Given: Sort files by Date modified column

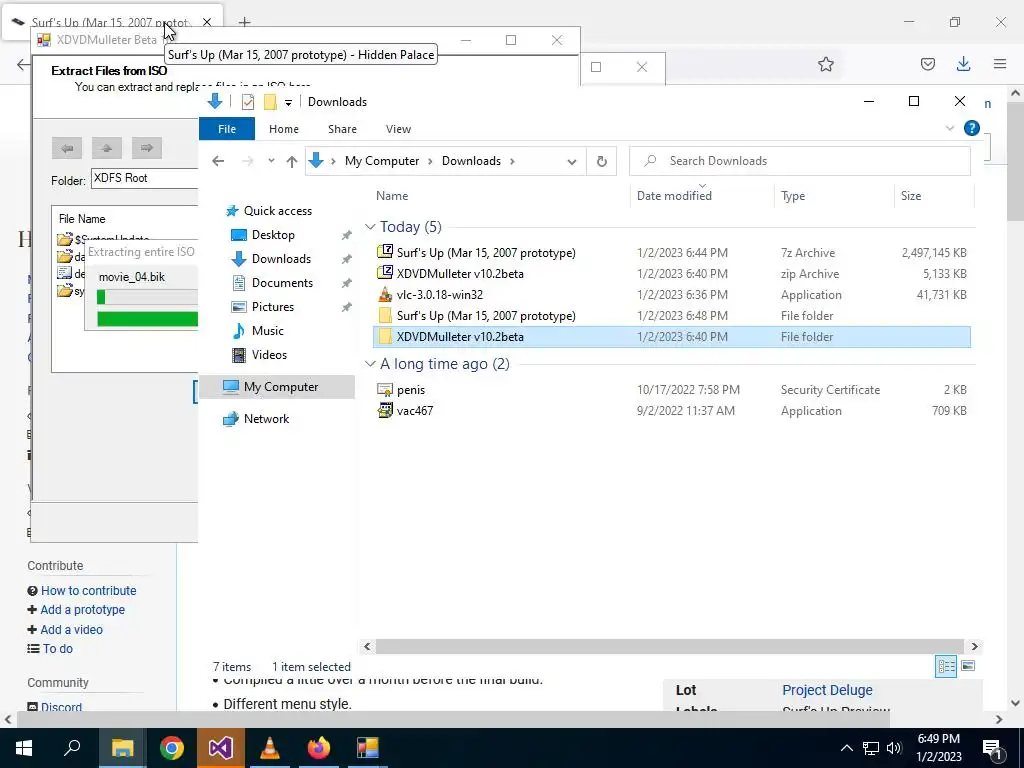Looking at the screenshot, I should [674, 195].
